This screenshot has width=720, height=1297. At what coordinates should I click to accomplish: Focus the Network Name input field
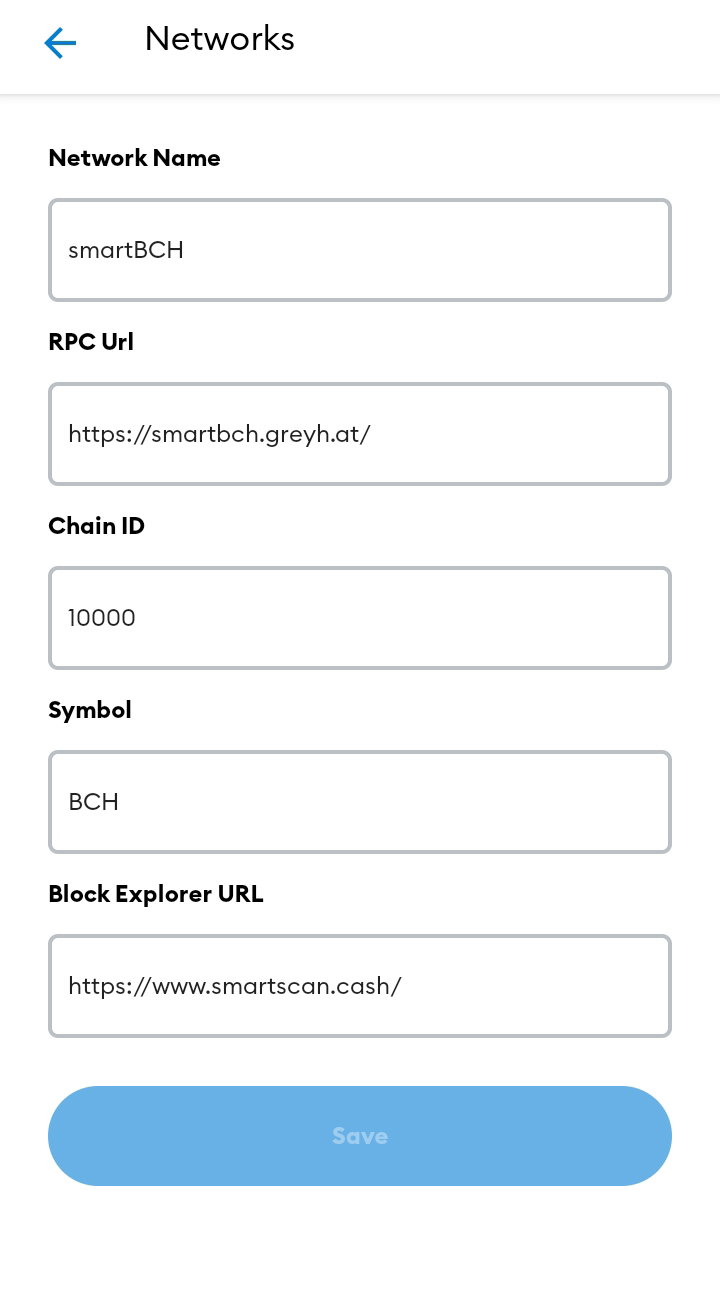tap(360, 250)
